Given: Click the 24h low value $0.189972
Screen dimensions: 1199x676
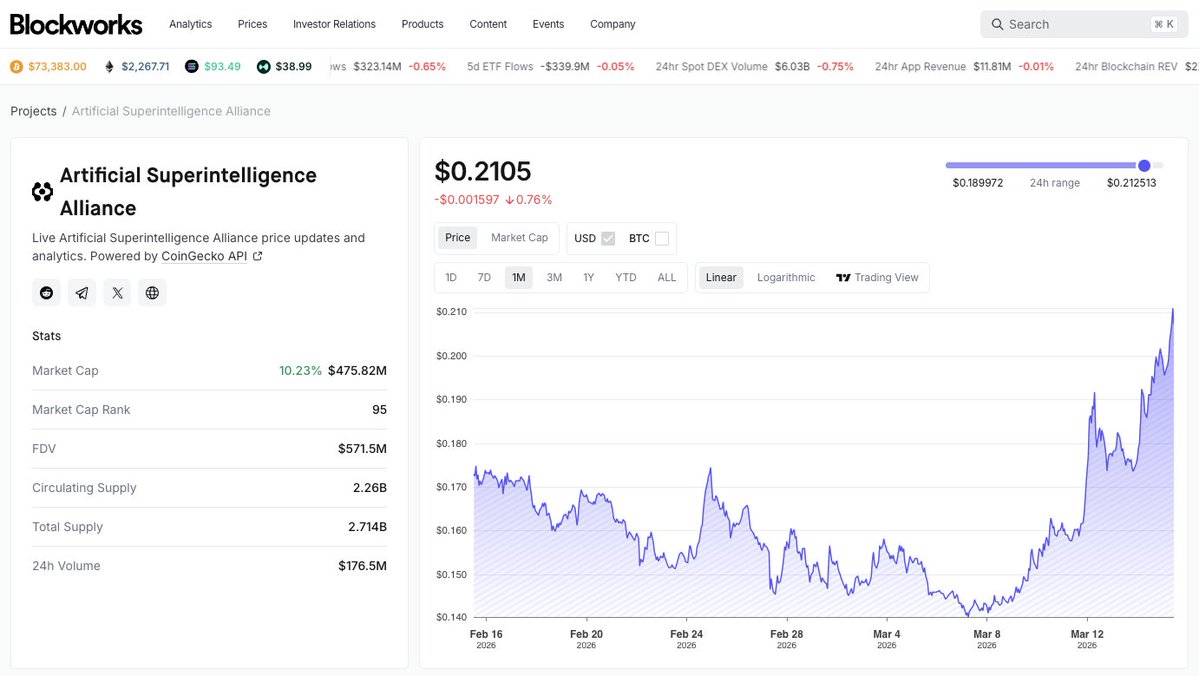Looking at the screenshot, I should pyautogui.click(x=978, y=183).
